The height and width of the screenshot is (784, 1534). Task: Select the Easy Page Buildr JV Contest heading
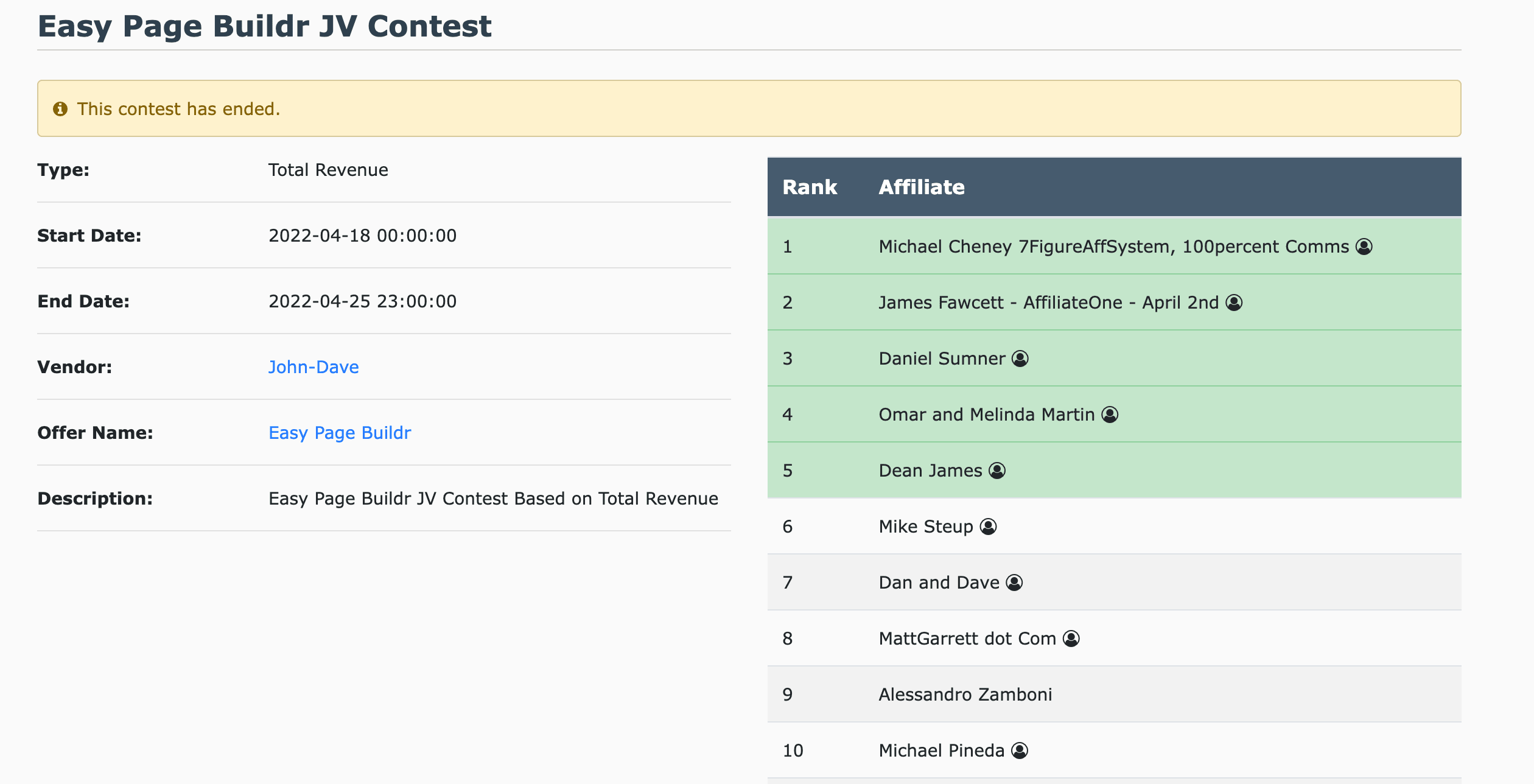264,27
